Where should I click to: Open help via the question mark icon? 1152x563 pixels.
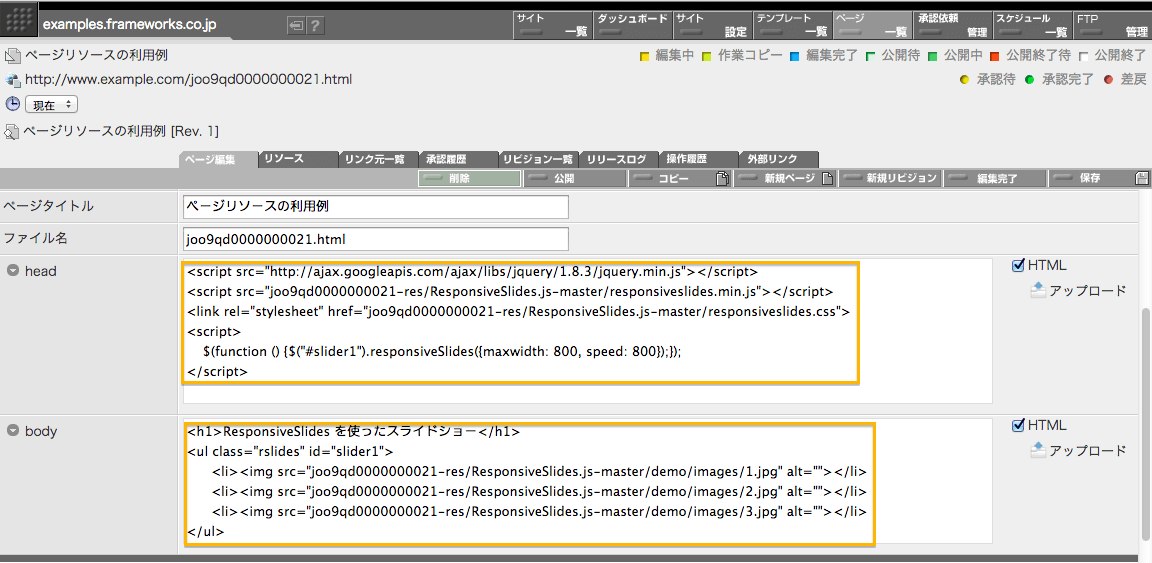click(x=315, y=26)
